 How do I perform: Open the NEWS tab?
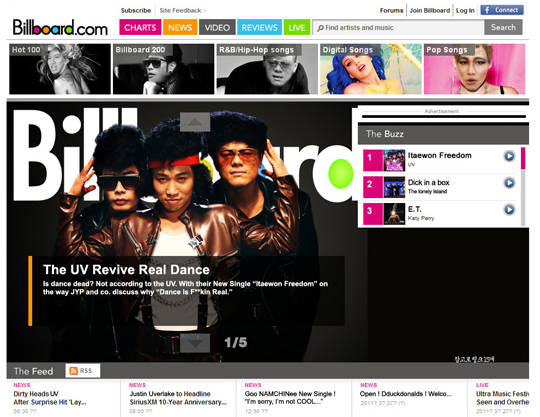pos(180,27)
